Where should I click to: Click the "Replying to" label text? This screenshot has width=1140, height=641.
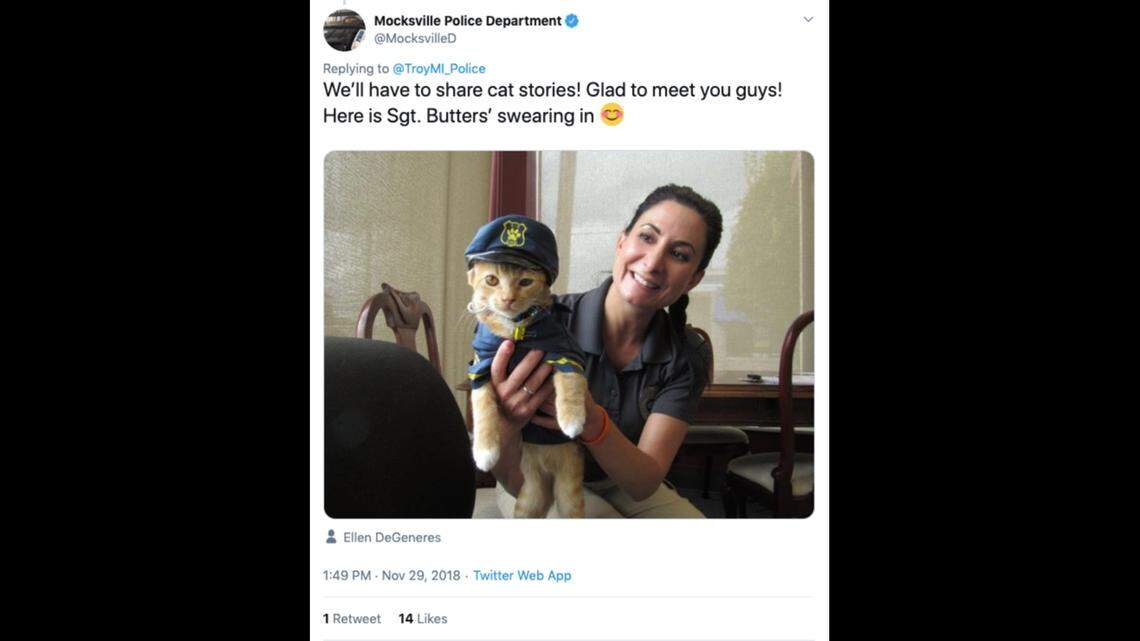[x=356, y=69]
